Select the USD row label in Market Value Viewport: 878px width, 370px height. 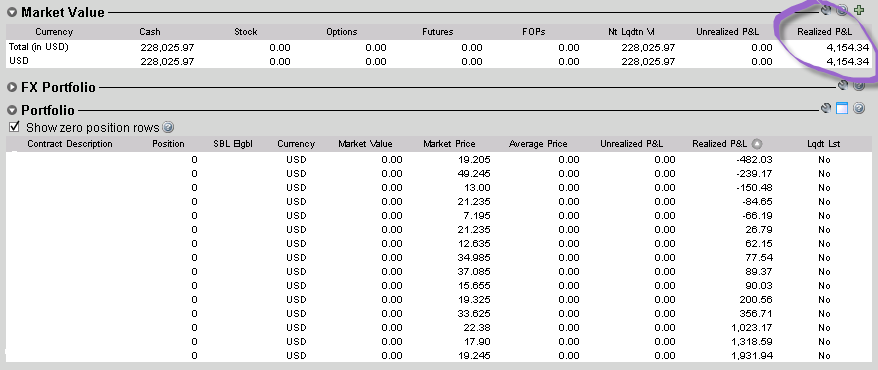[x=18, y=60]
